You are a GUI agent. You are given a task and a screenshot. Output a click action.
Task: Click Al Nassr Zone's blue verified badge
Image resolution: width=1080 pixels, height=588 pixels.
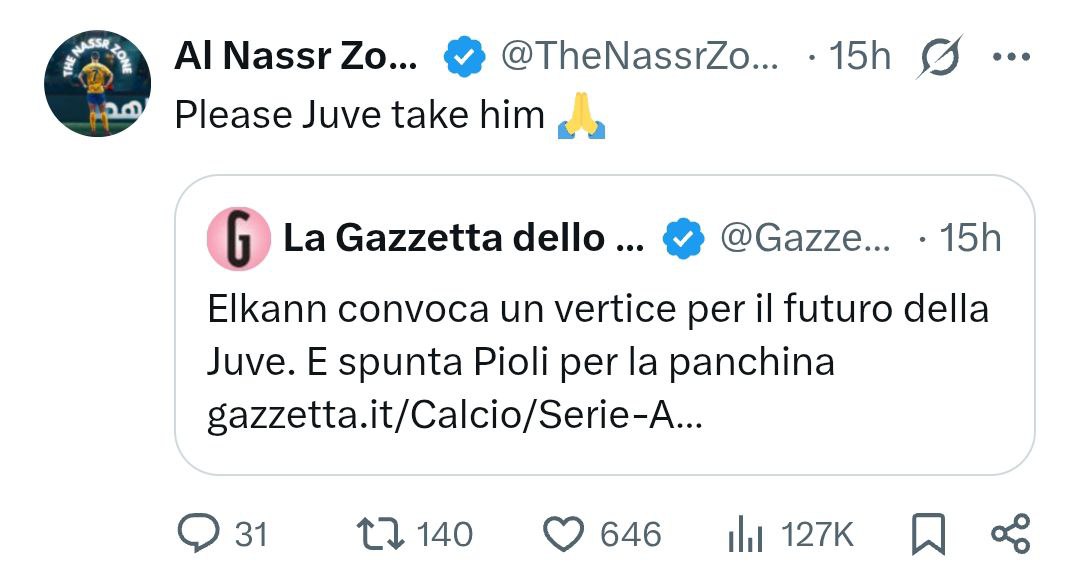click(463, 57)
